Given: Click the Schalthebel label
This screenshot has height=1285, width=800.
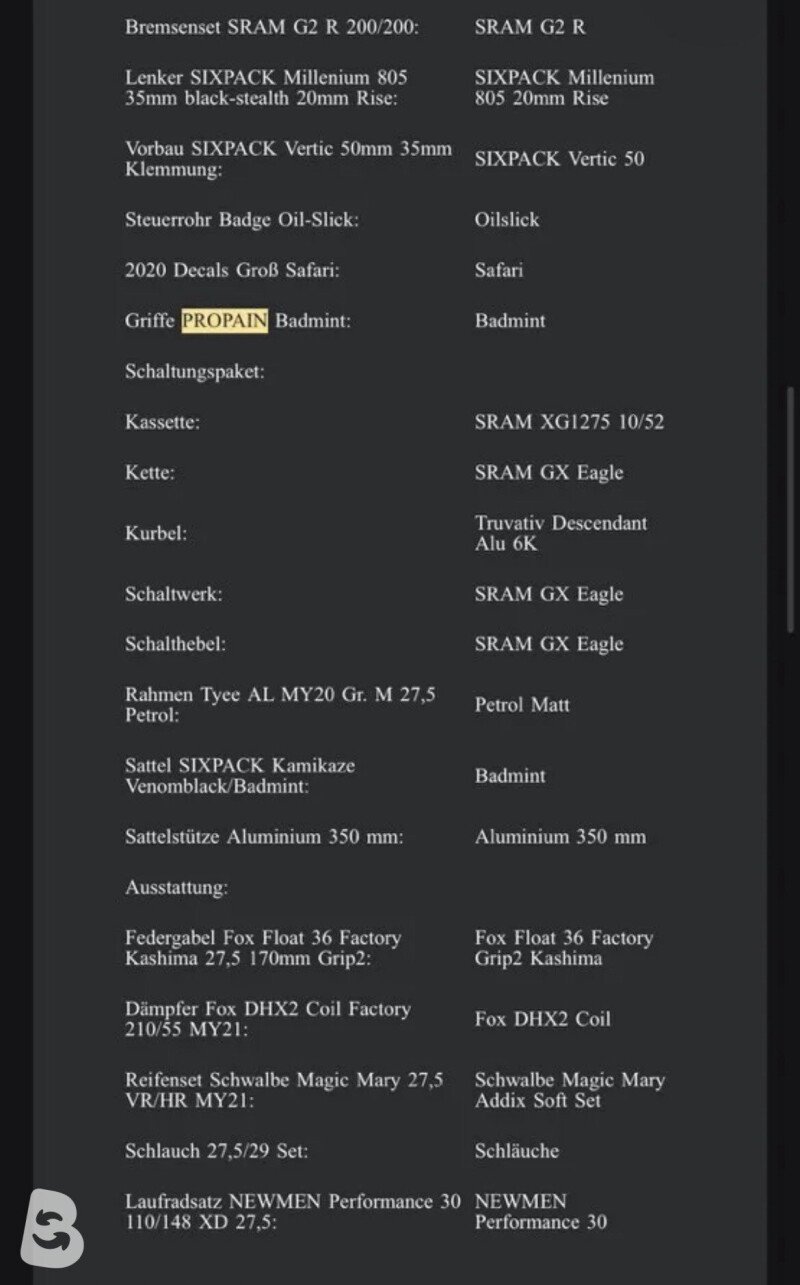Looking at the screenshot, I should click(175, 644).
